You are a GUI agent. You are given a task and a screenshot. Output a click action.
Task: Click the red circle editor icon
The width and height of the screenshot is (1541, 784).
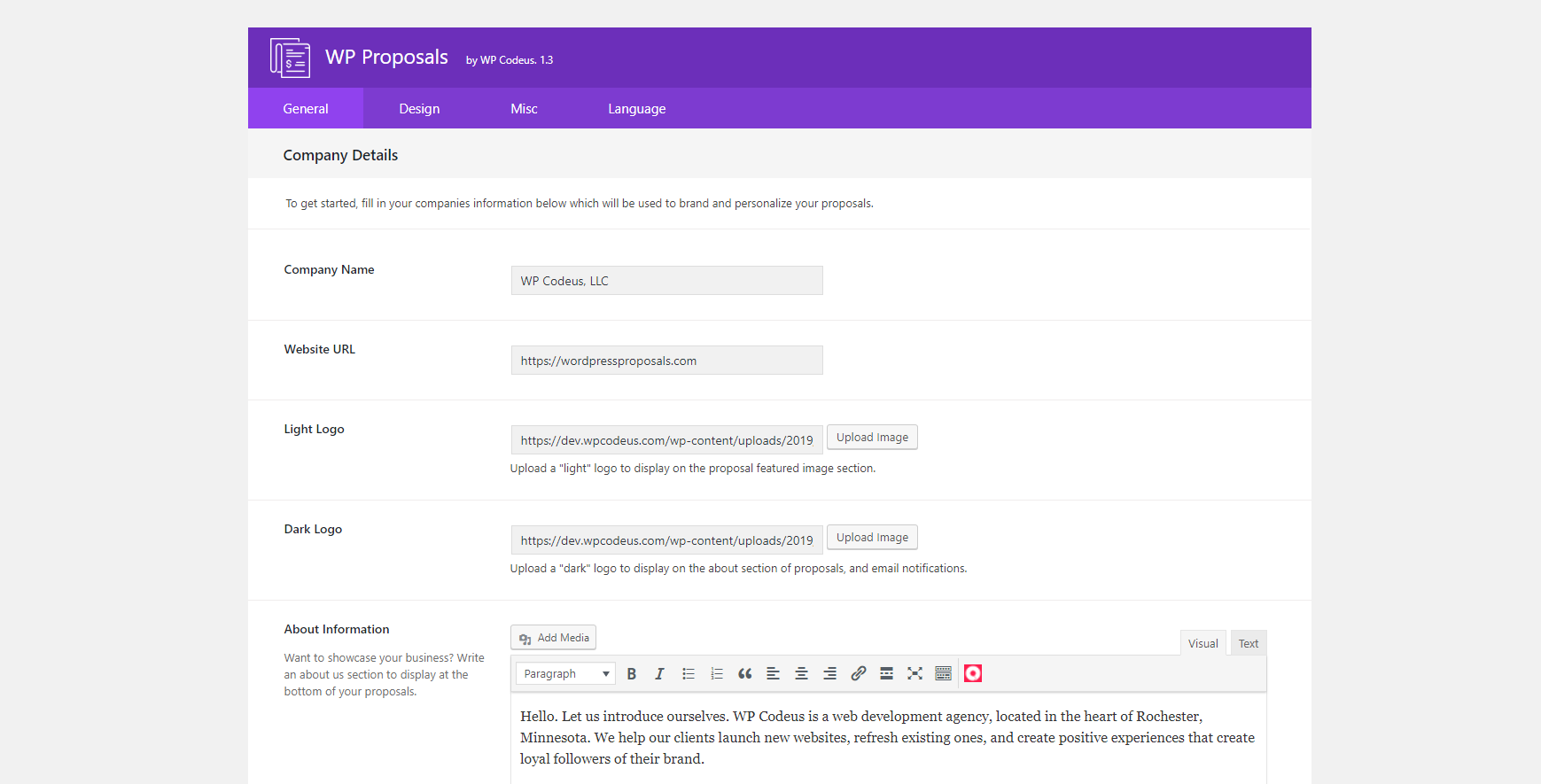coord(973,674)
